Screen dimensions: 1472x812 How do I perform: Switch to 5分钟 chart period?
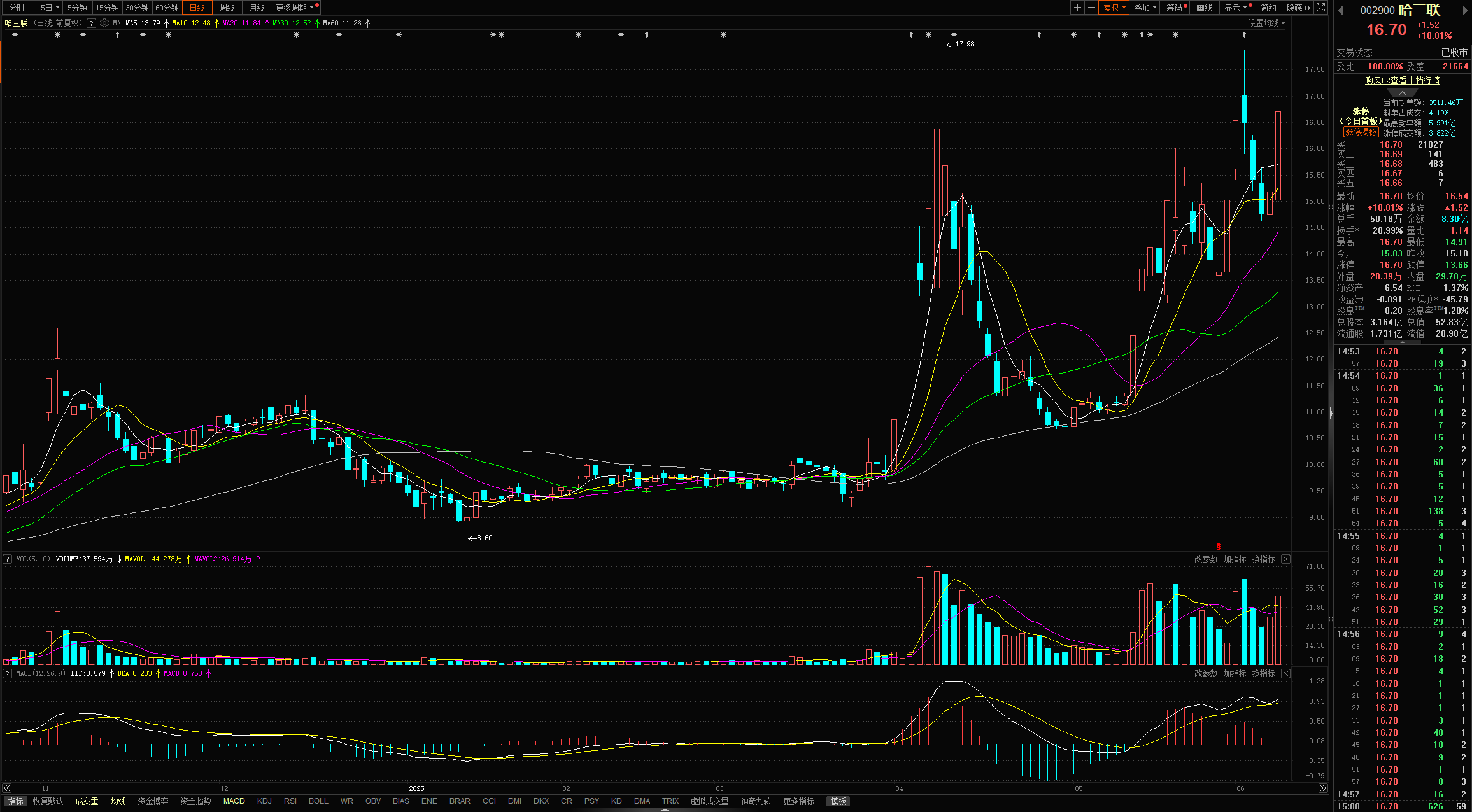(x=77, y=8)
